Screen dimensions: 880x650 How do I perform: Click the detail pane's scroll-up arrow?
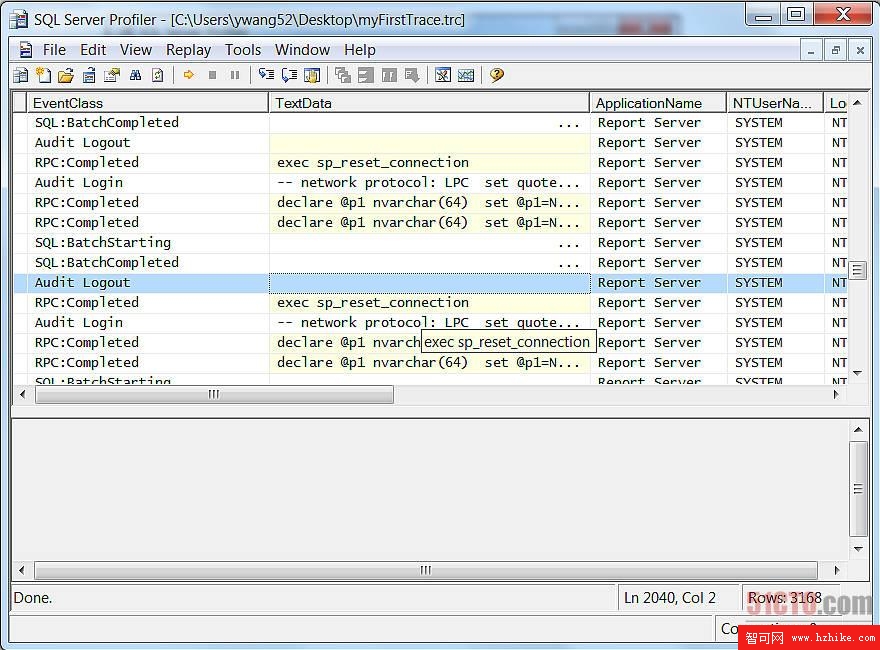coord(858,430)
